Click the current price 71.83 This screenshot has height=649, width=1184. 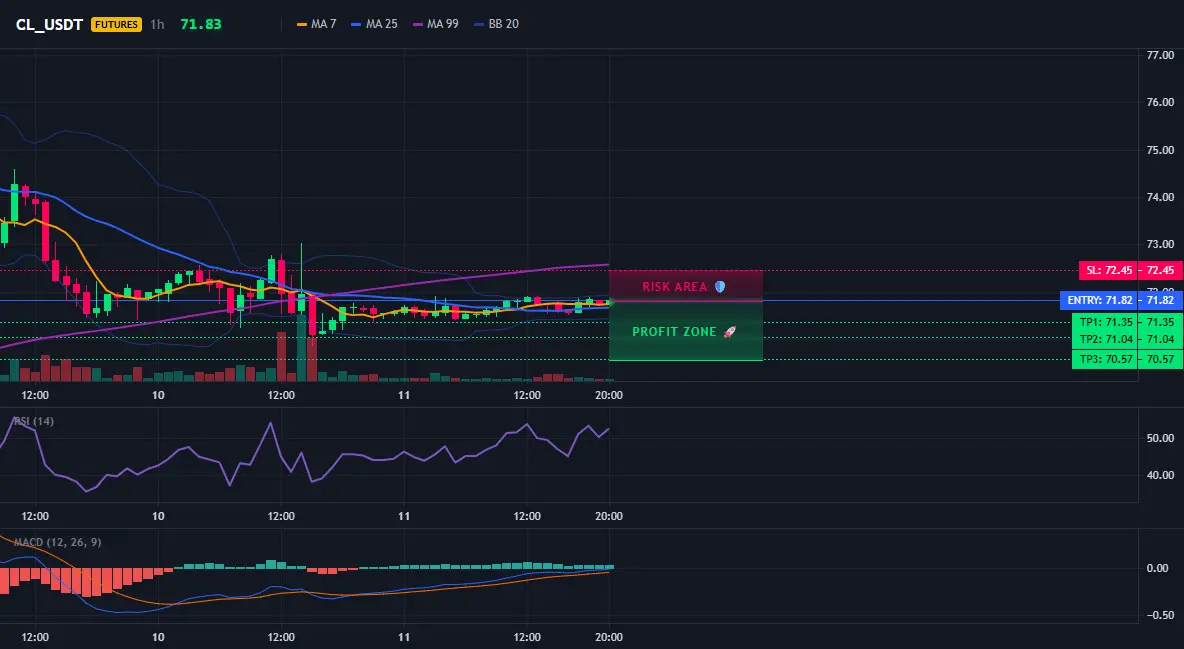[x=201, y=24]
